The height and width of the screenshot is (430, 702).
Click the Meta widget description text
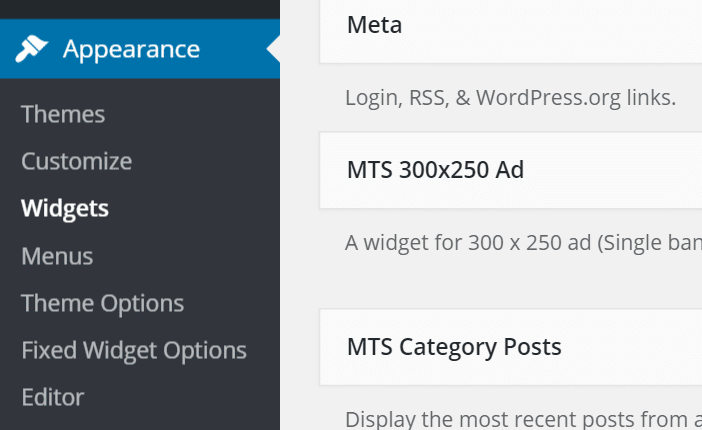(x=510, y=98)
